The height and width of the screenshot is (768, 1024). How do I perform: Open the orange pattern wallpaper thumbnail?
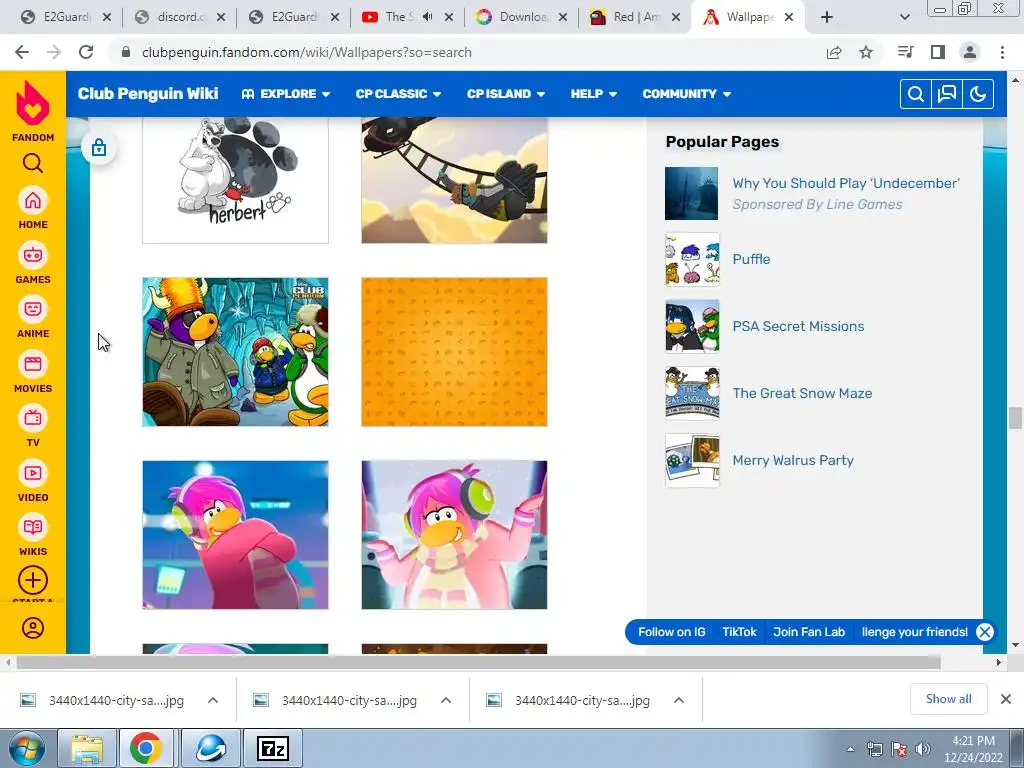pos(454,352)
